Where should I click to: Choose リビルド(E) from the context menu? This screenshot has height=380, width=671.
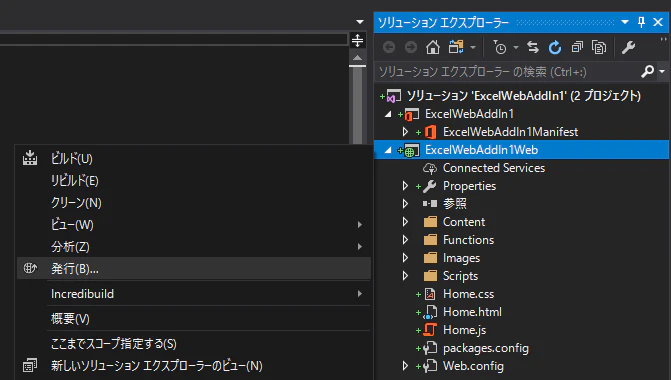[x=194, y=181]
